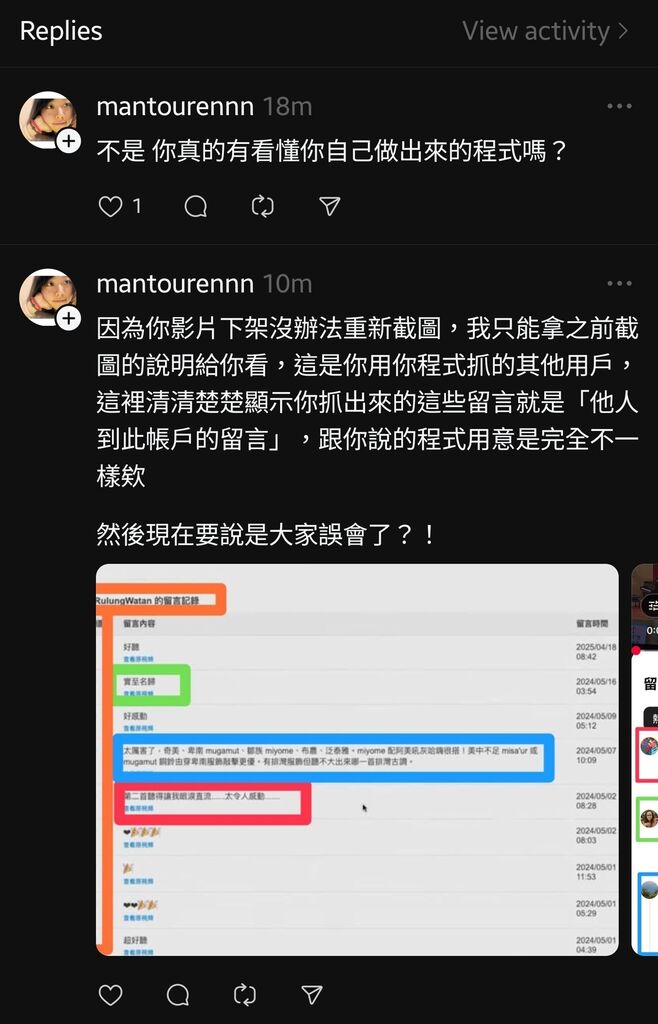
Task: Share the first reply via send icon
Action: pos(330,206)
